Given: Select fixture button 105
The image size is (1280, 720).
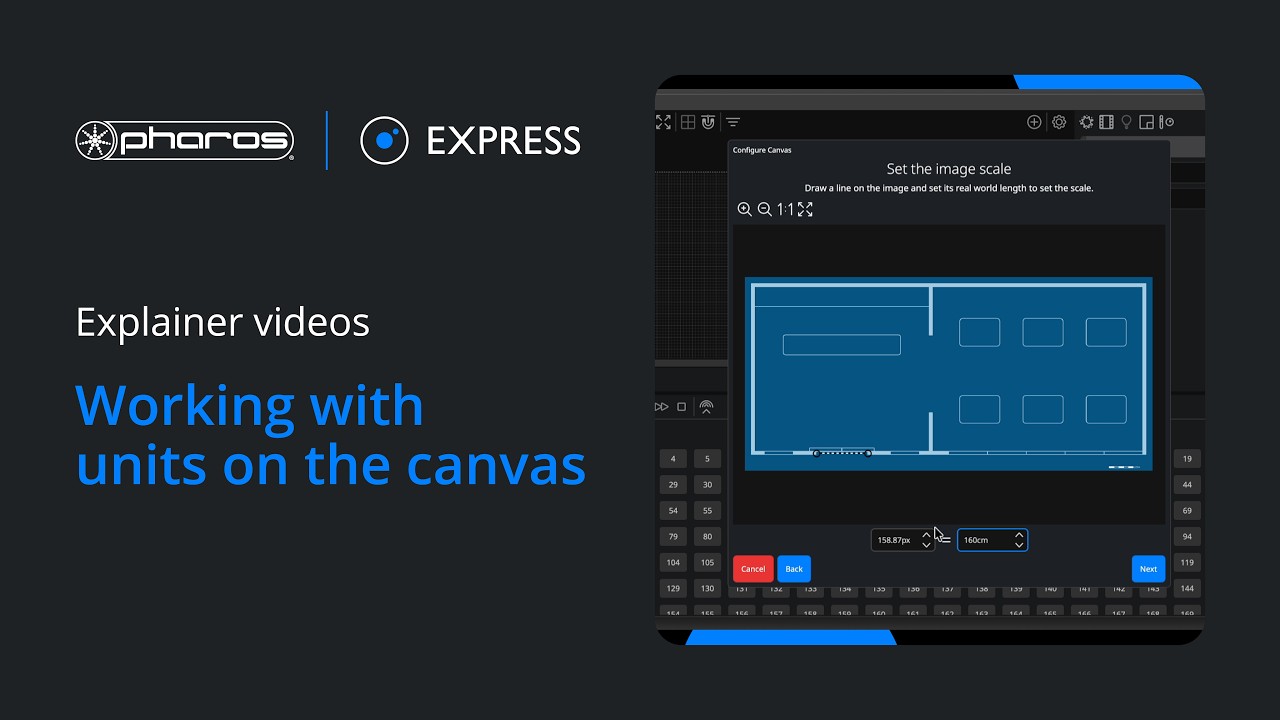Looking at the screenshot, I should click(x=707, y=563).
